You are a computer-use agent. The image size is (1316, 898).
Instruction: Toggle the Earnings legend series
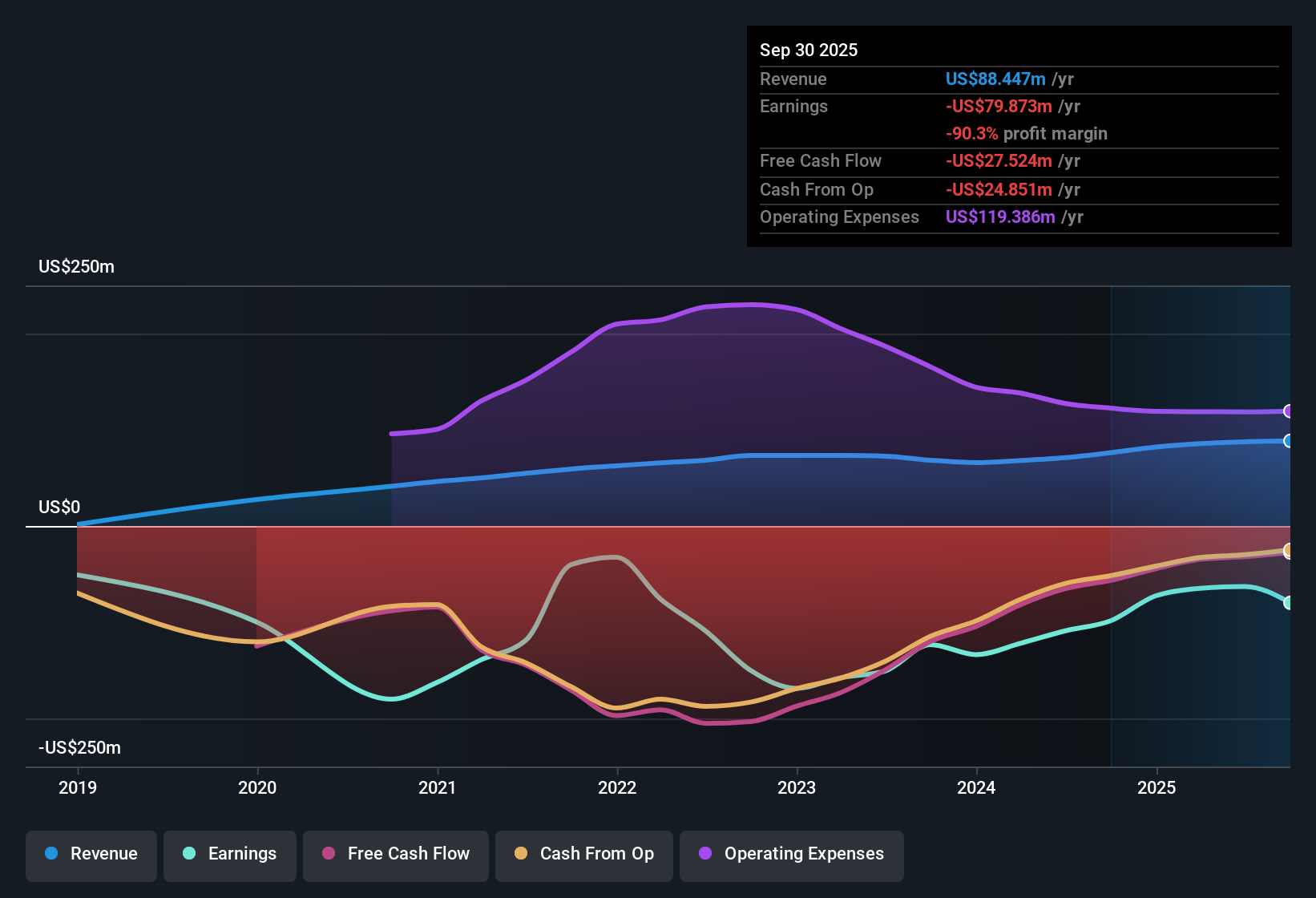click(x=230, y=854)
